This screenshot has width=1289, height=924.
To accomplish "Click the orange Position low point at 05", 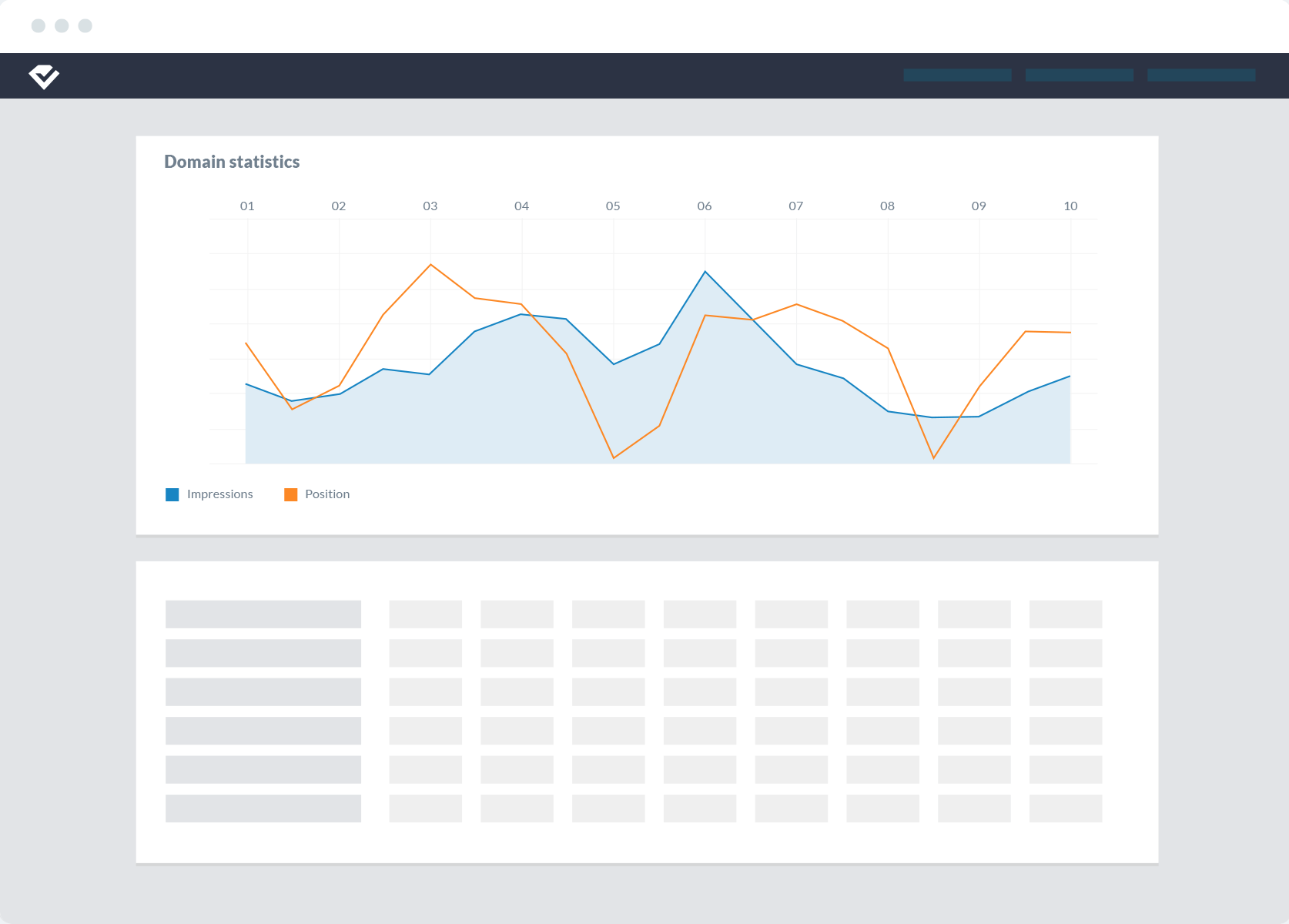I will (x=614, y=458).
